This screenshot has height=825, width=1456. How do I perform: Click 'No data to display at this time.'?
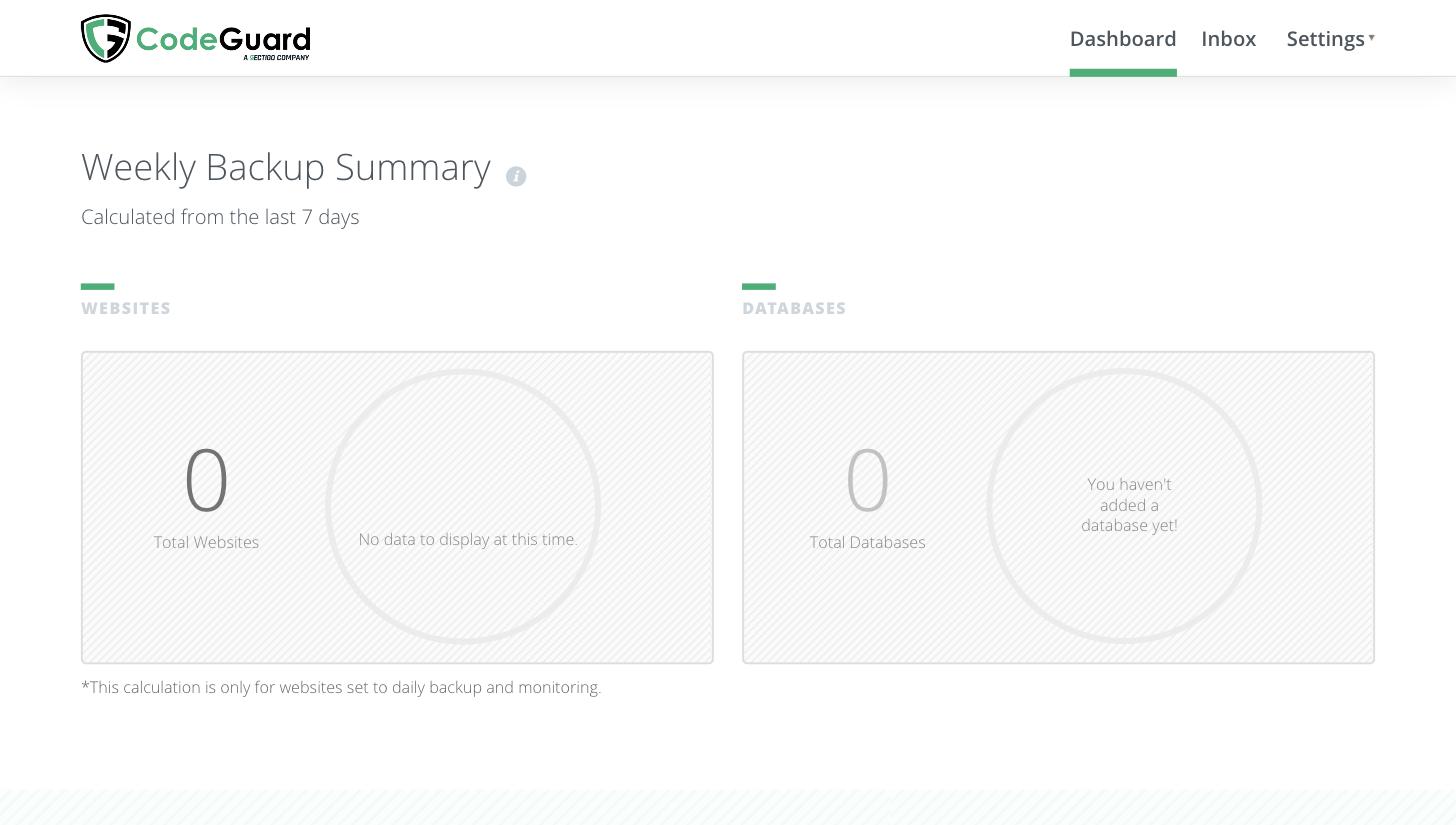click(468, 539)
